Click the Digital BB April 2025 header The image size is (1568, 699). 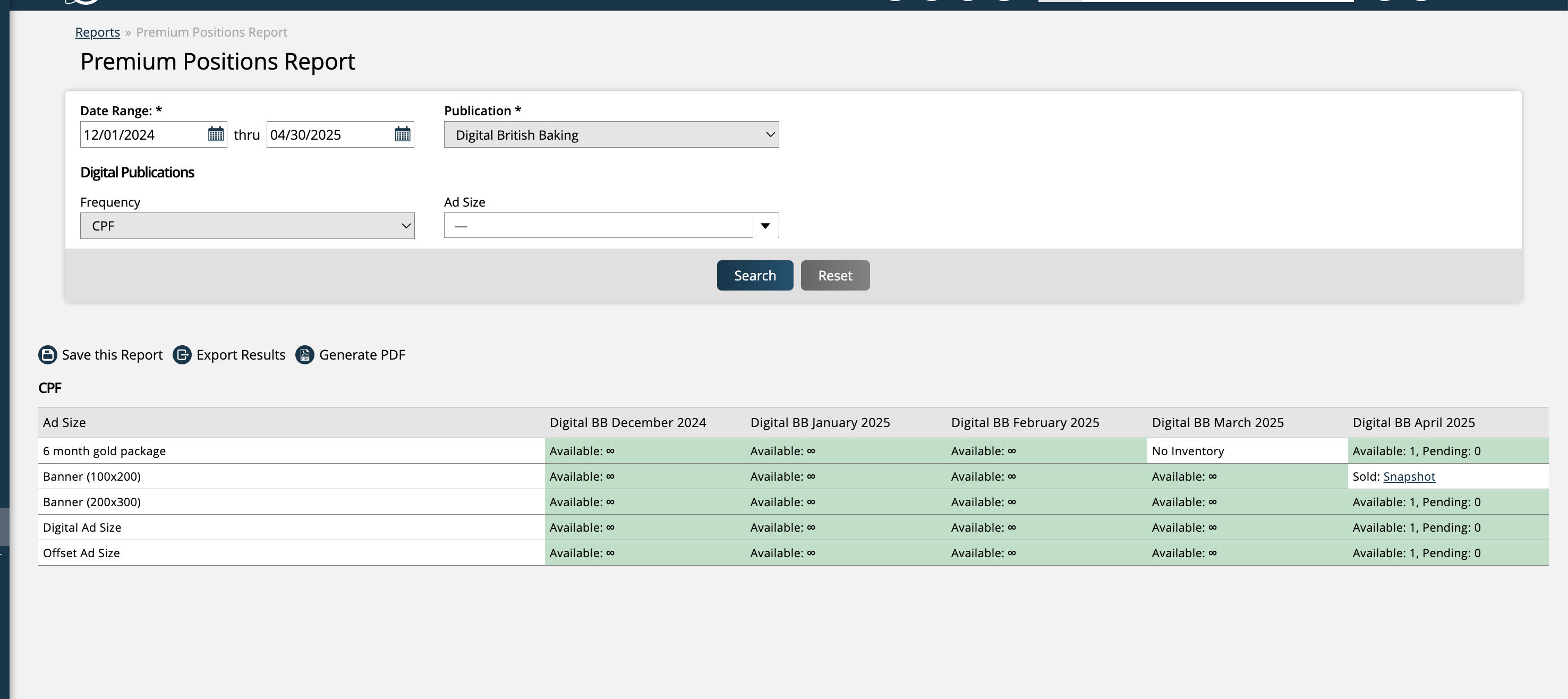1413,423
